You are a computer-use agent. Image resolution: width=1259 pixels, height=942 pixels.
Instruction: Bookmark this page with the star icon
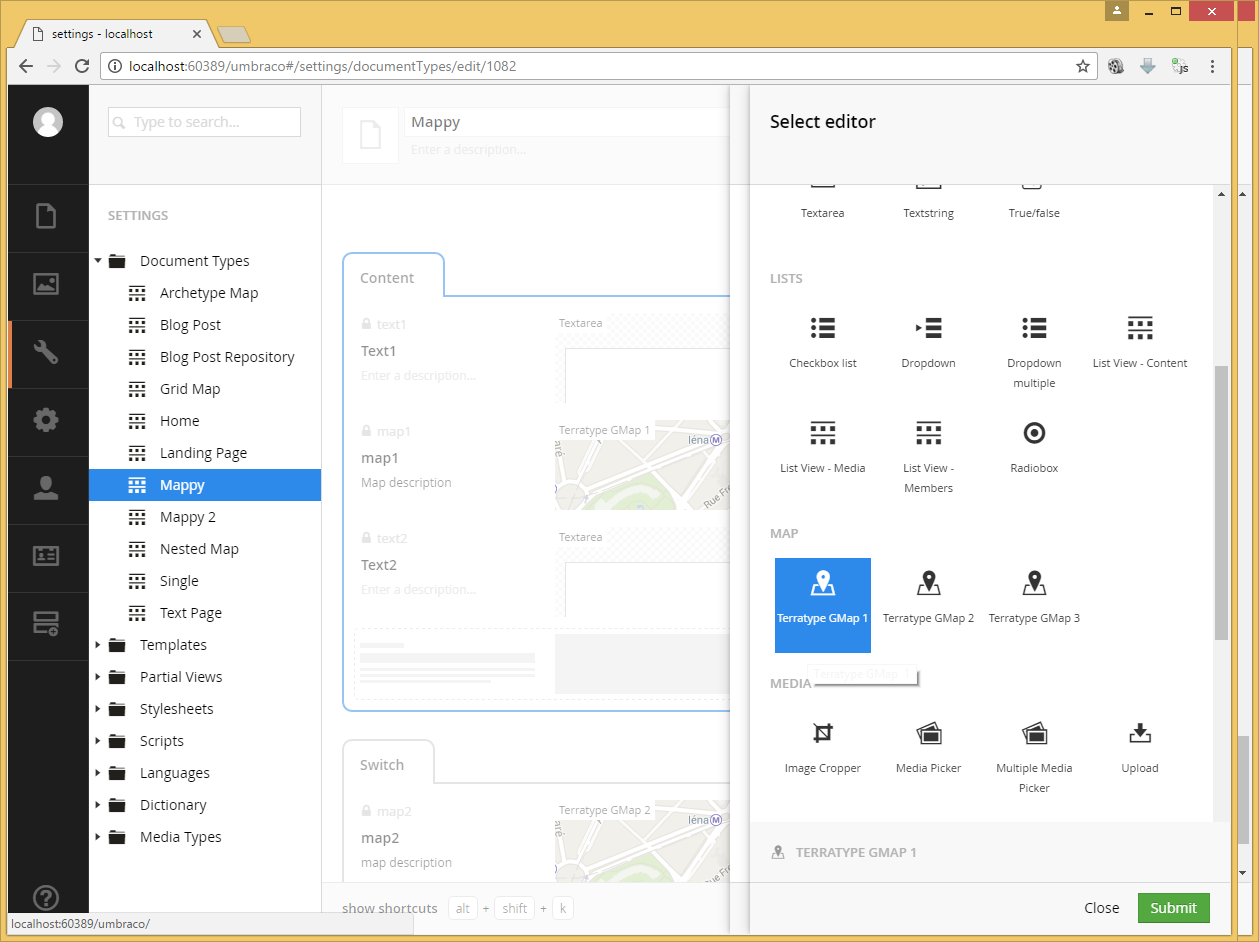1082,67
